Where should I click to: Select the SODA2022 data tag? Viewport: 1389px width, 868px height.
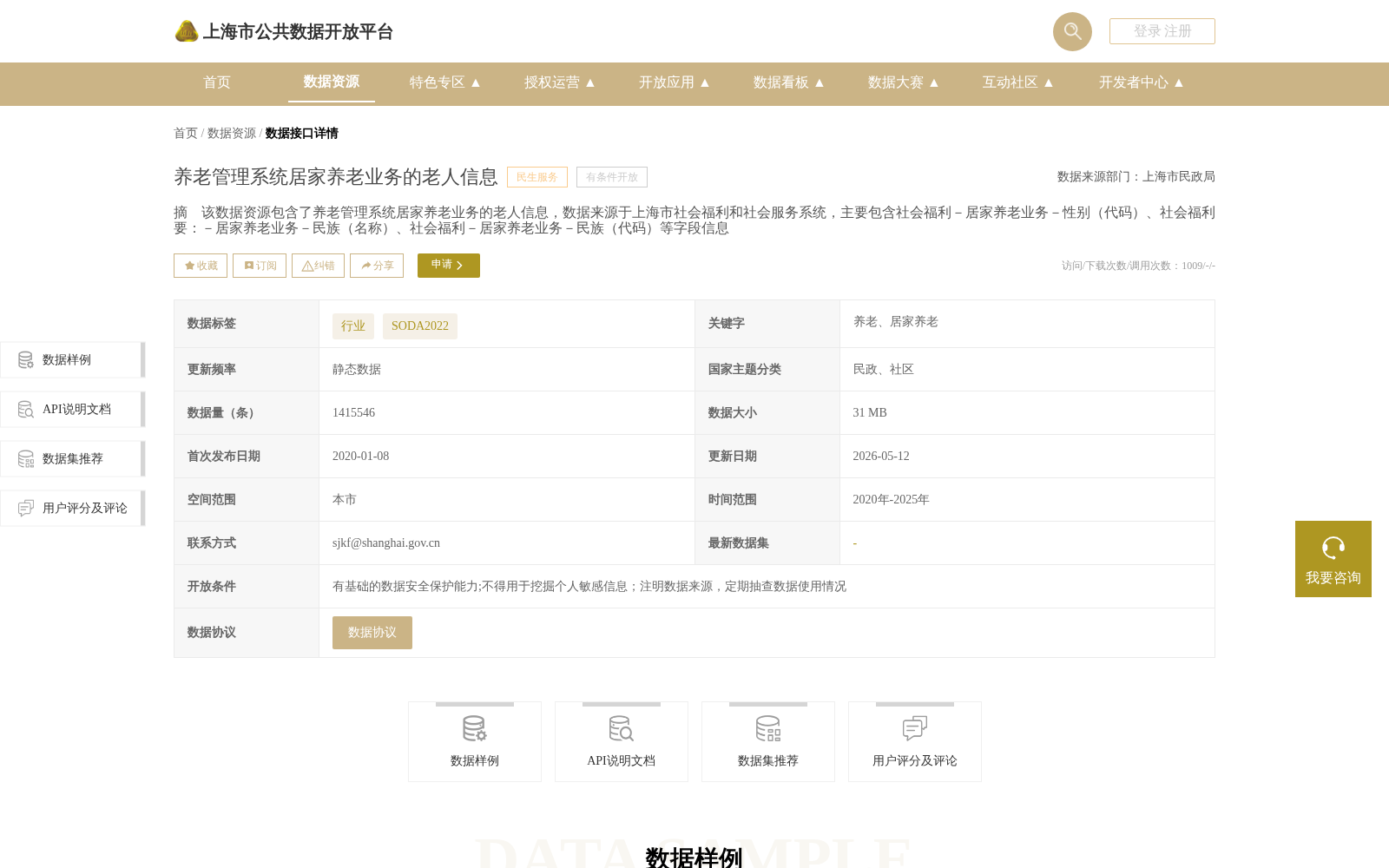420,326
